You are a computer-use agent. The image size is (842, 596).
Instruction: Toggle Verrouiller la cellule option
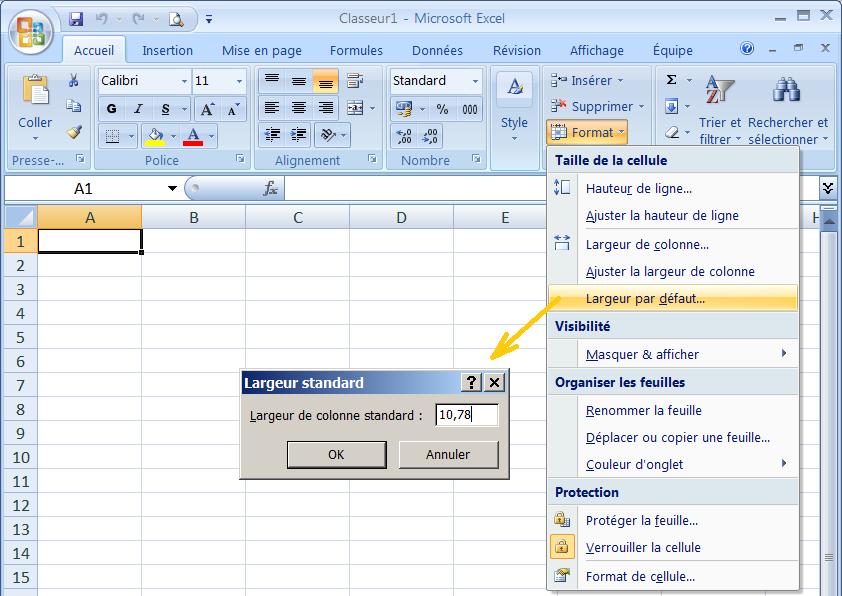(x=642, y=547)
